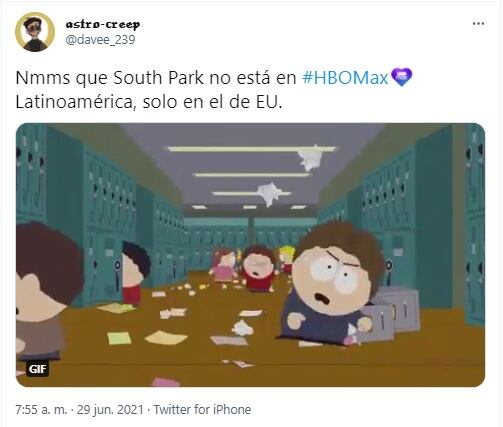
Task: Click the green paper sheet on floor
Action: click(x=120, y=338)
